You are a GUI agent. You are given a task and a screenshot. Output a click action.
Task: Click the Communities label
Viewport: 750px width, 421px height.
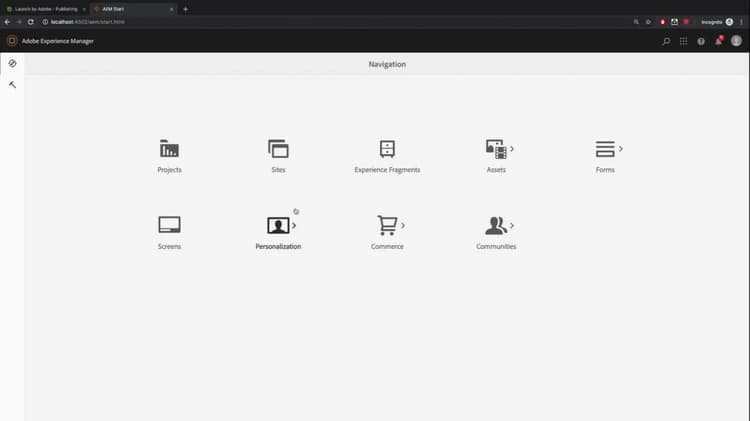496,246
